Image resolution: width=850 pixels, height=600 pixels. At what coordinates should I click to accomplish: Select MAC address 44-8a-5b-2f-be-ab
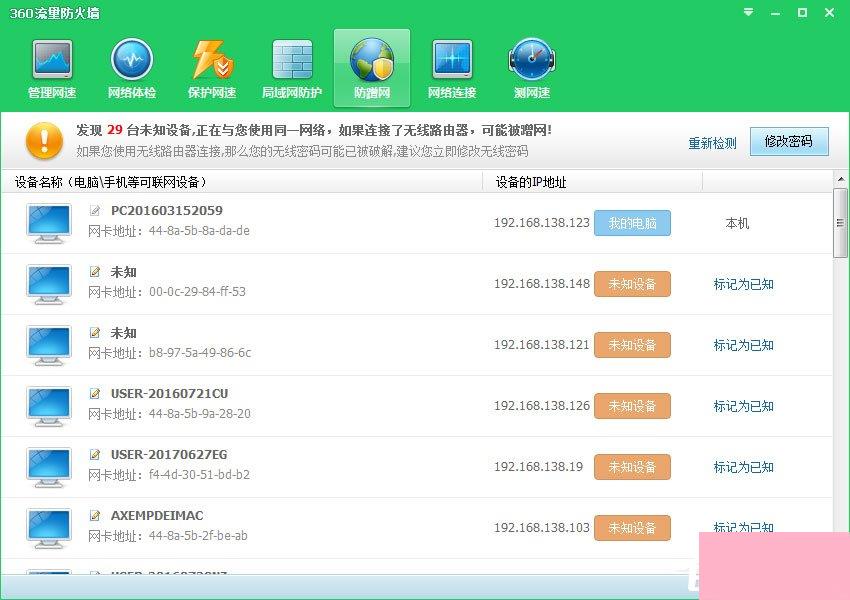pyautogui.click(x=198, y=536)
